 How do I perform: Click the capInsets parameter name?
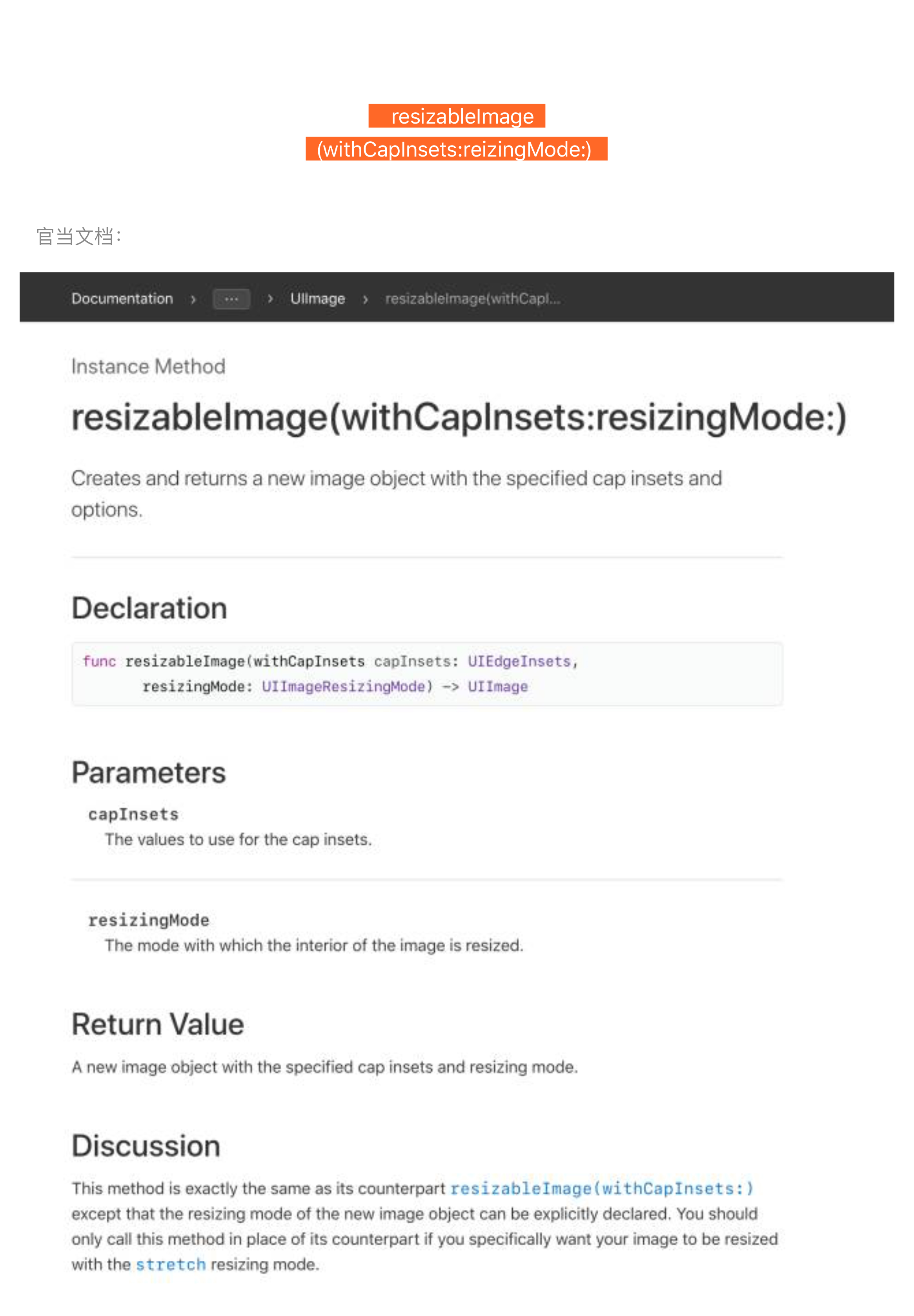[133, 814]
